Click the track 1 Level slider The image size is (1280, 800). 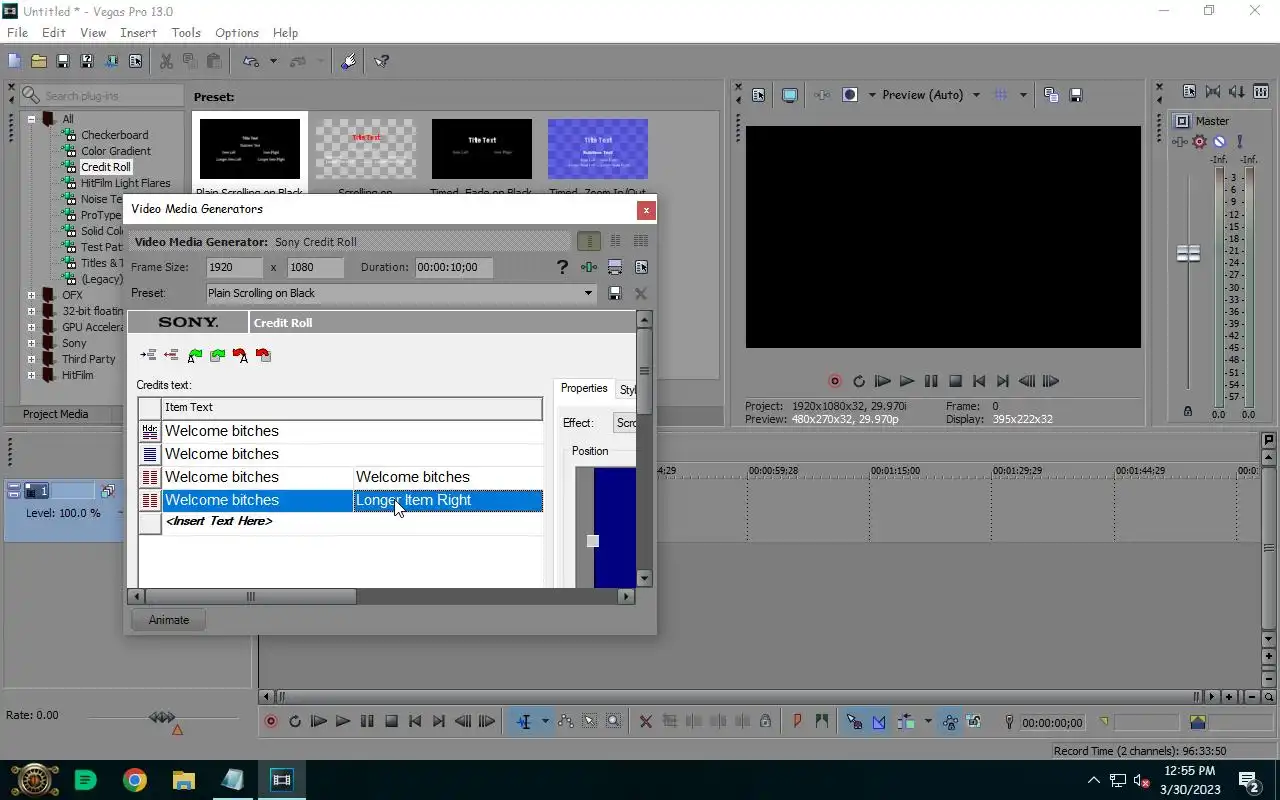coord(65,513)
